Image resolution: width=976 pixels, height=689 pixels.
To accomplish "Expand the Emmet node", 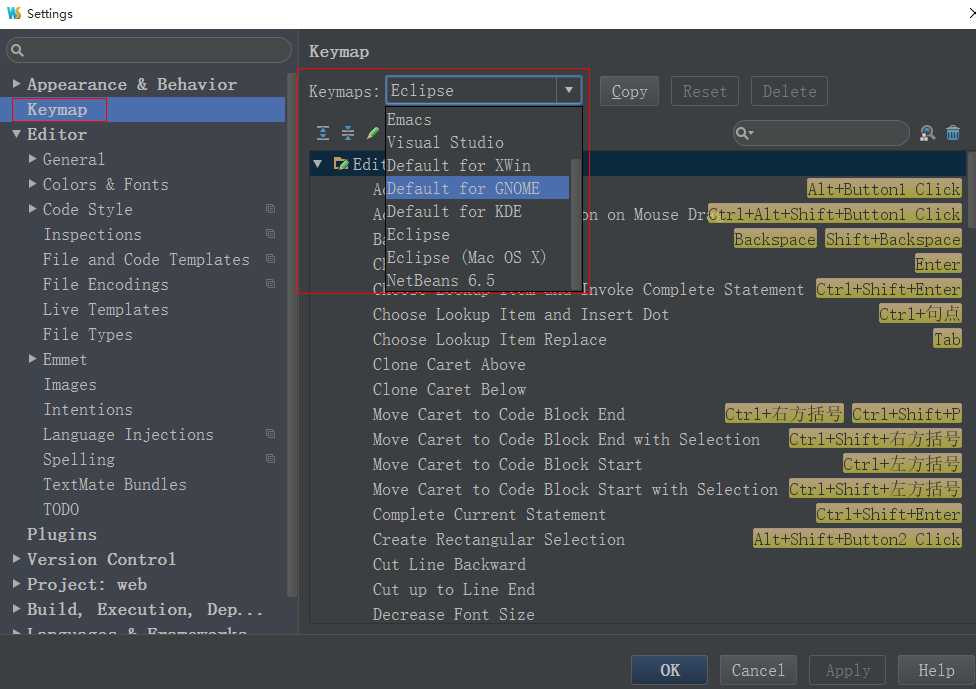I will click(32, 359).
